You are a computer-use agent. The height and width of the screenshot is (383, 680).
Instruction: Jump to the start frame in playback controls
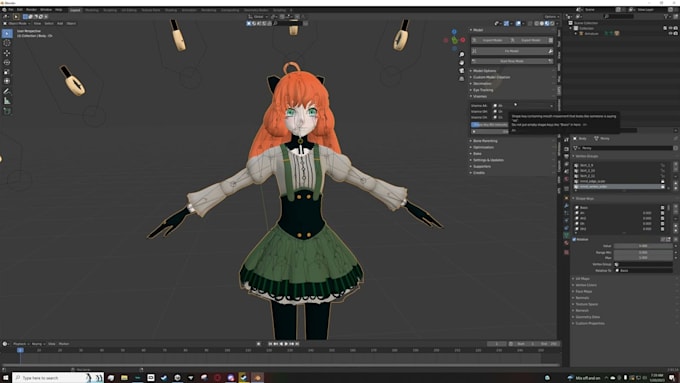[270, 344]
